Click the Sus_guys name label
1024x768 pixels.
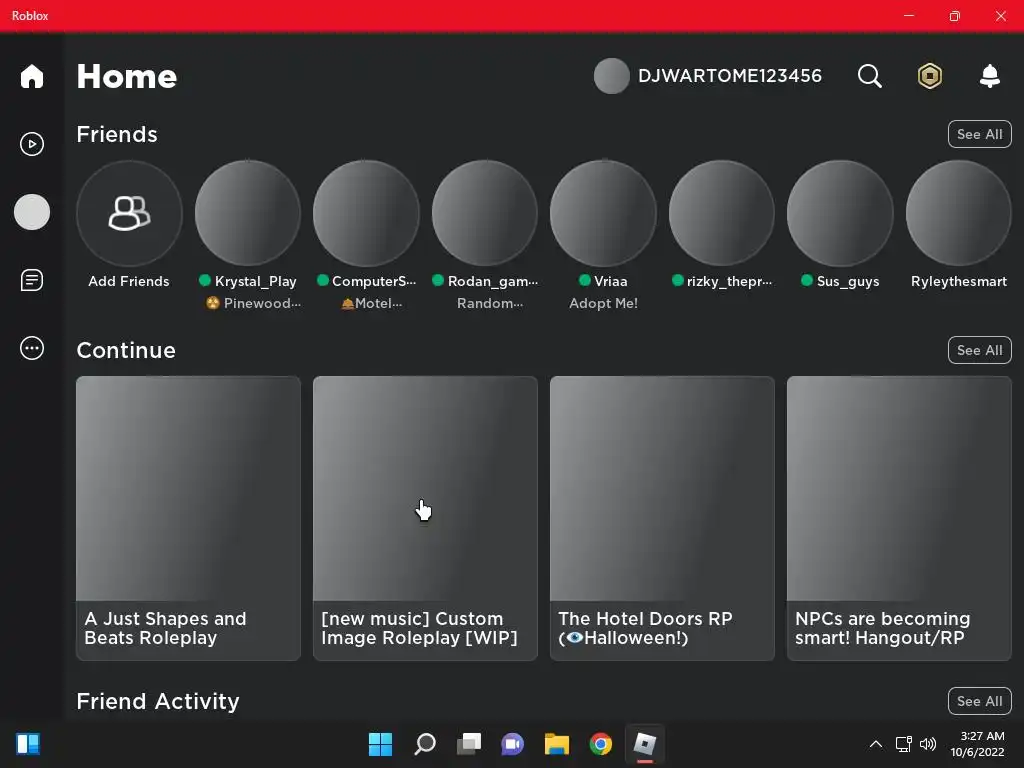click(x=848, y=281)
